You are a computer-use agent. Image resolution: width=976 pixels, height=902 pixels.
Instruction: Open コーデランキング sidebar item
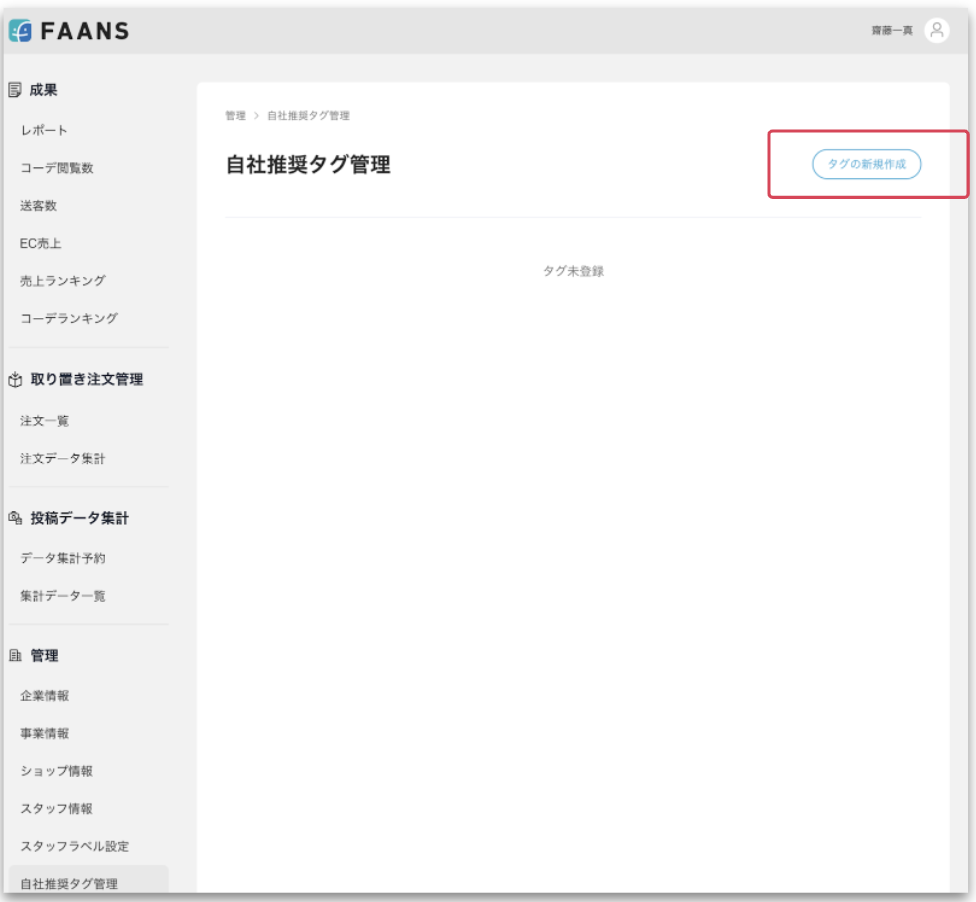pyautogui.click(x=69, y=318)
